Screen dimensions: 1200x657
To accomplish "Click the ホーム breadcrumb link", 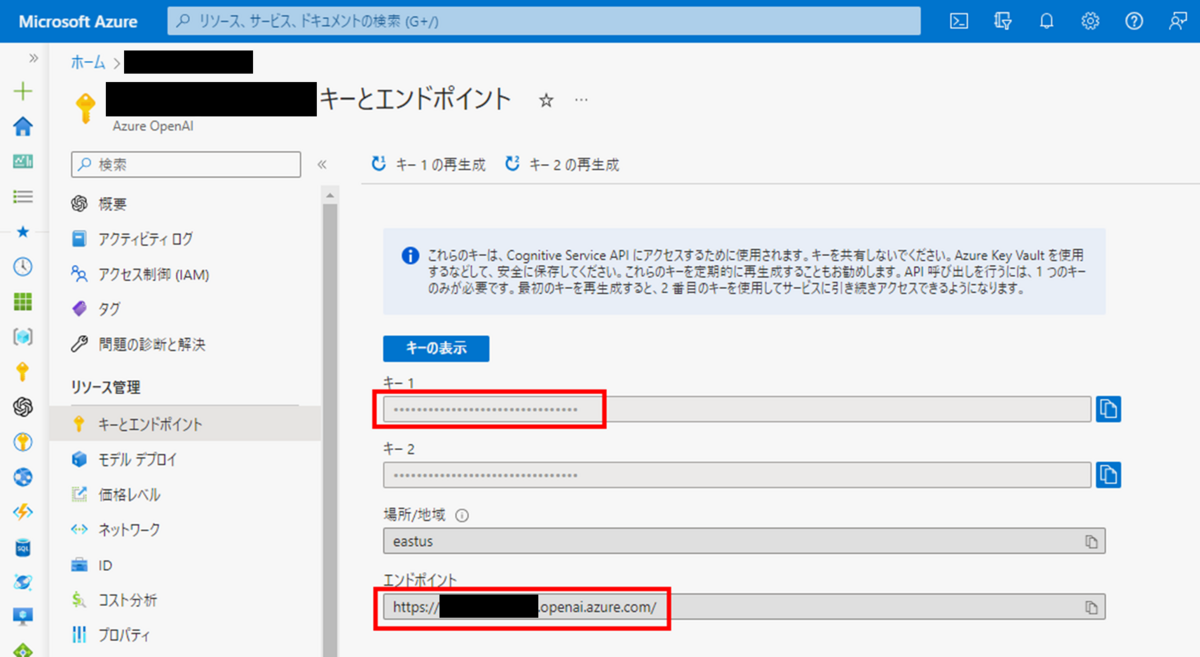I will tap(87, 62).
